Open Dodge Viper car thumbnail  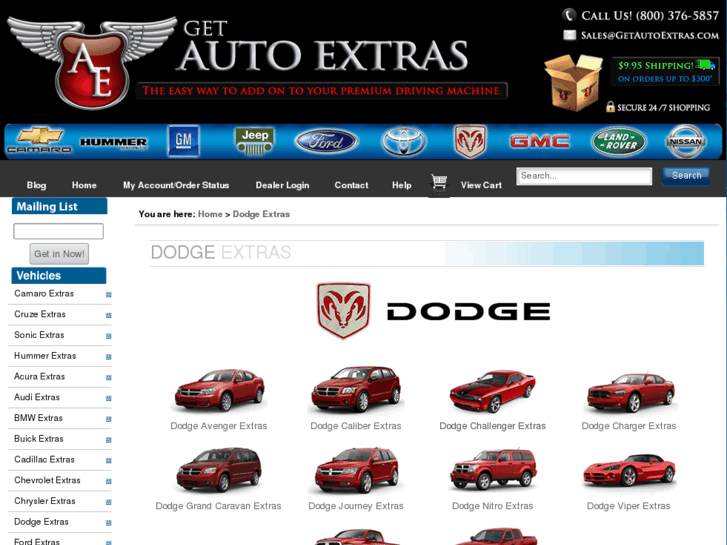point(629,470)
